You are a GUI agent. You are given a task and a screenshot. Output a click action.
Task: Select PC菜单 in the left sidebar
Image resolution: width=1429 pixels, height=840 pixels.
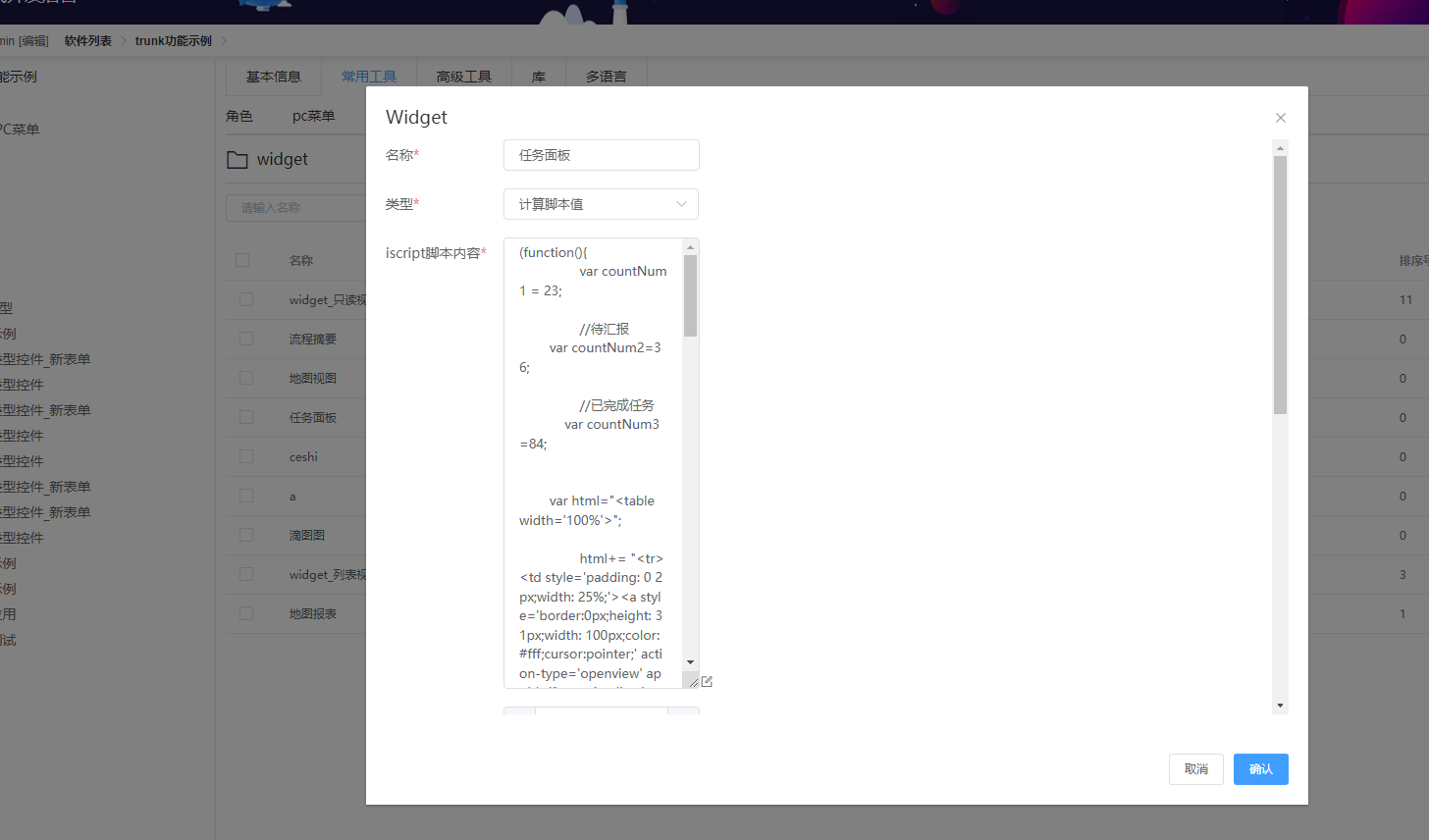click(x=20, y=130)
